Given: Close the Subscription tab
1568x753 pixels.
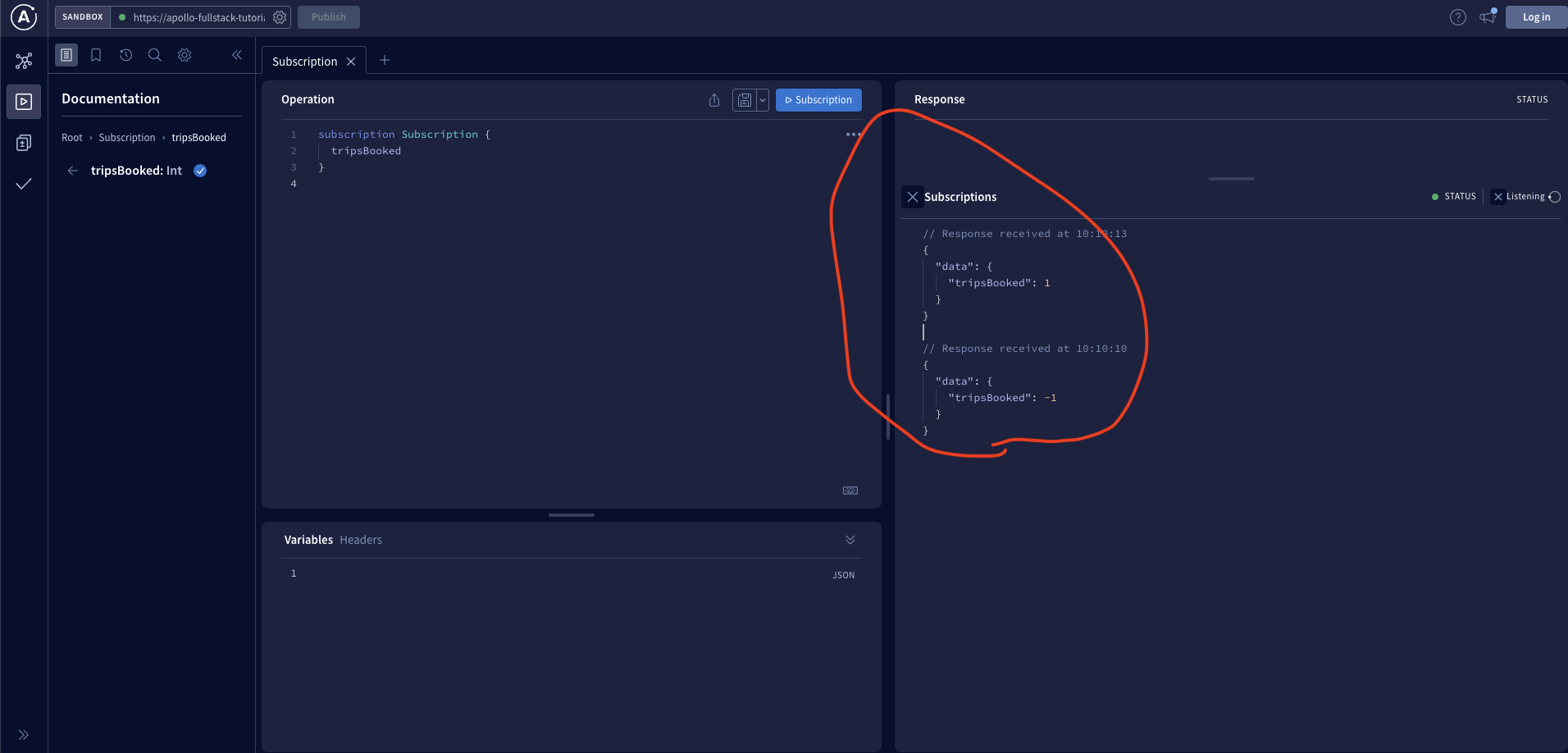Looking at the screenshot, I should [351, 62].
